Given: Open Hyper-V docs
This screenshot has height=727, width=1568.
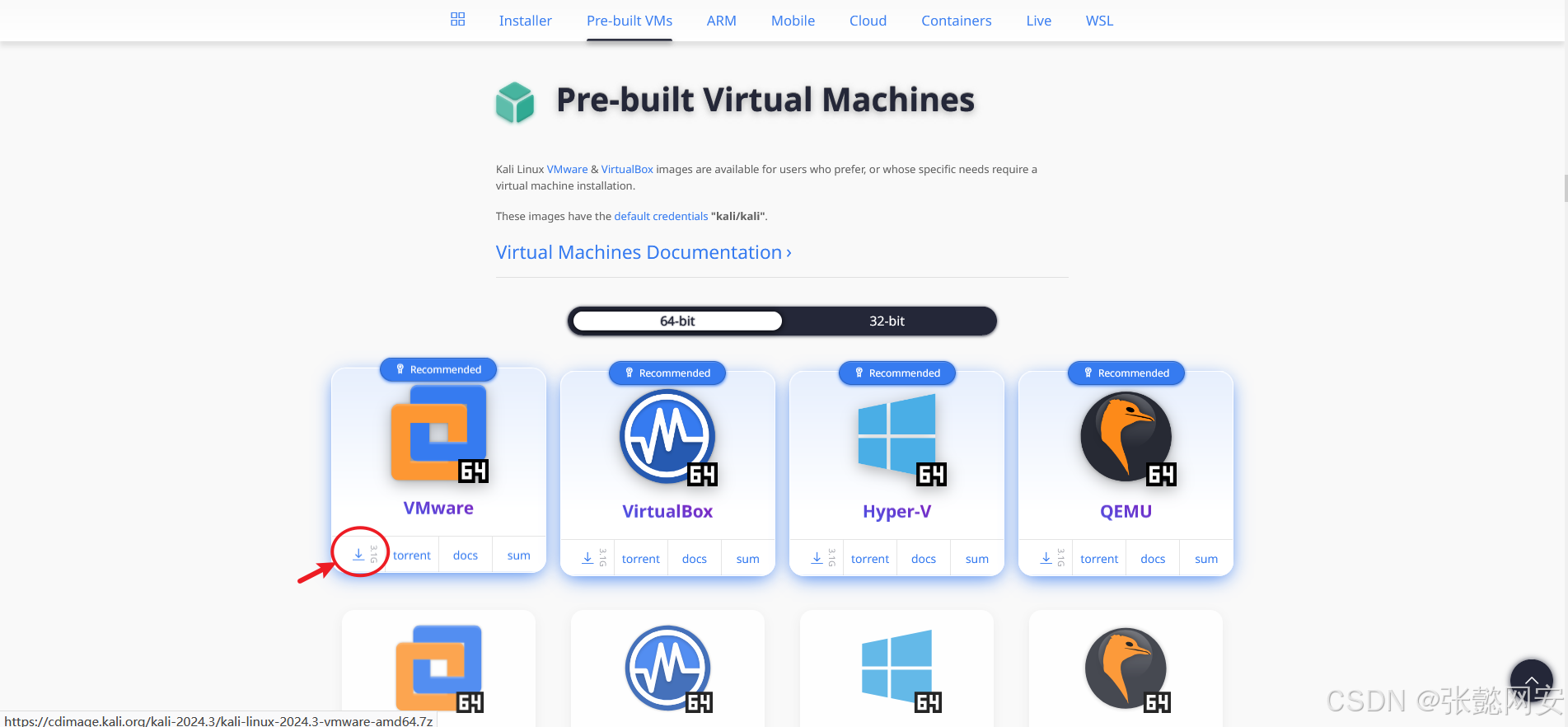Looking at the screenshot, I should click(x=924, y=559).
